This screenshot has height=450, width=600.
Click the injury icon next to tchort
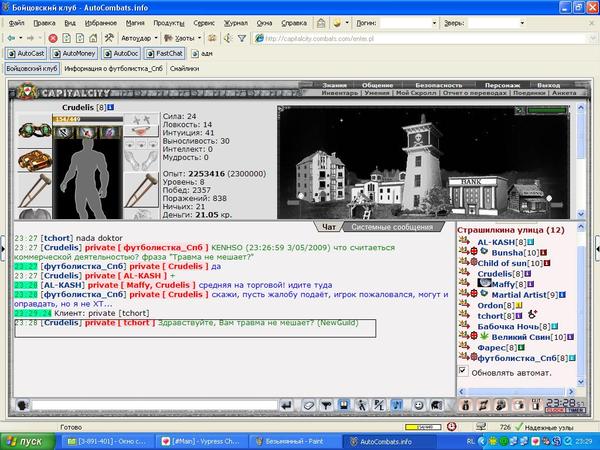pyautogui.click(x=532, y=315)
